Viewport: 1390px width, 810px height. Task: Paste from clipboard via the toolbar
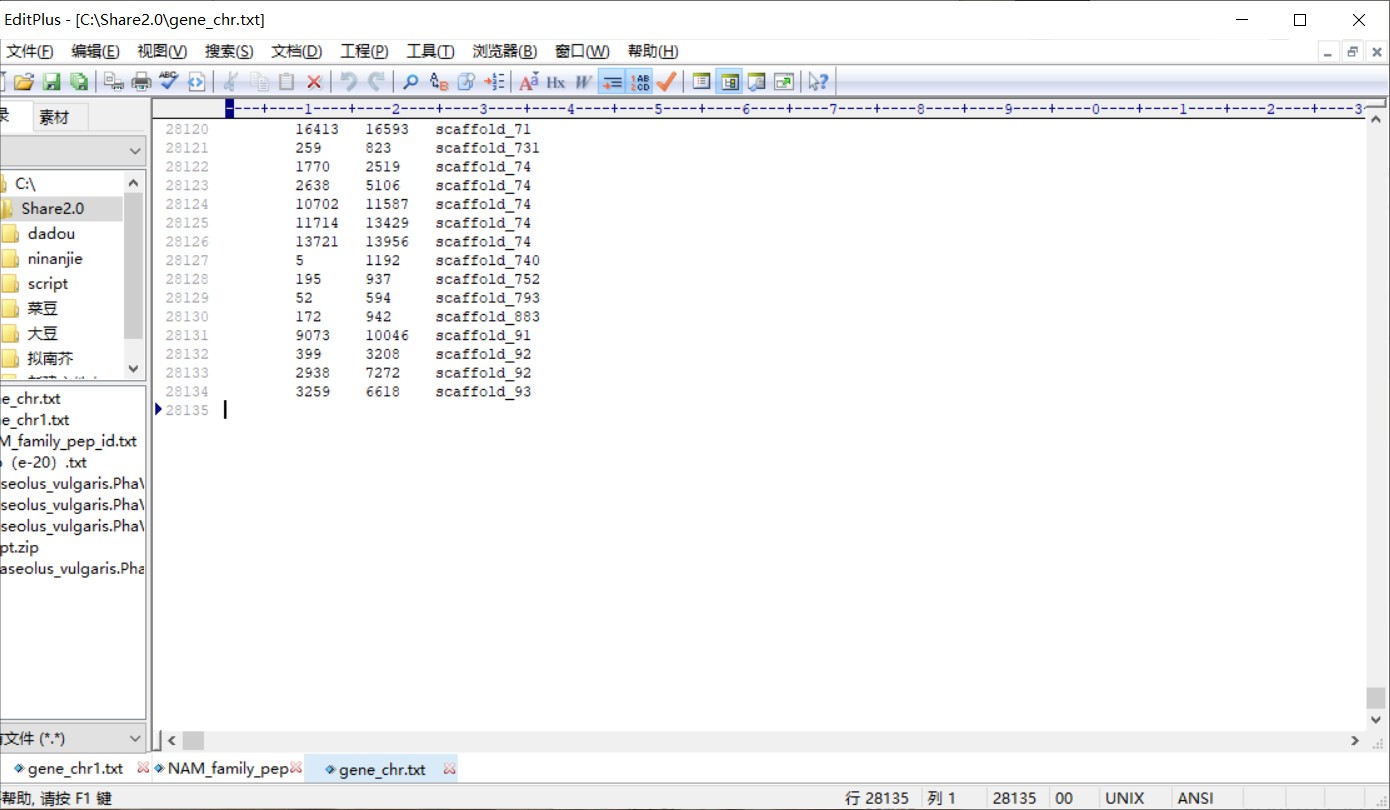tap(287, 82)
